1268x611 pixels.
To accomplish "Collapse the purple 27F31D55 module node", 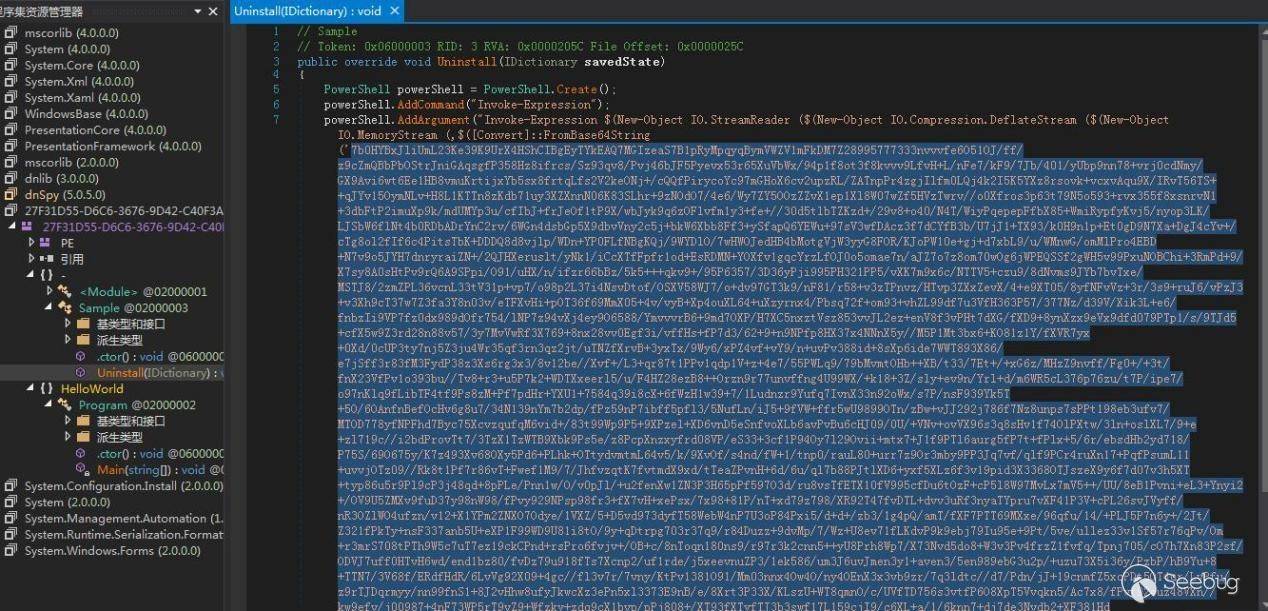I will pyautogui.click(x=11, y=227).
